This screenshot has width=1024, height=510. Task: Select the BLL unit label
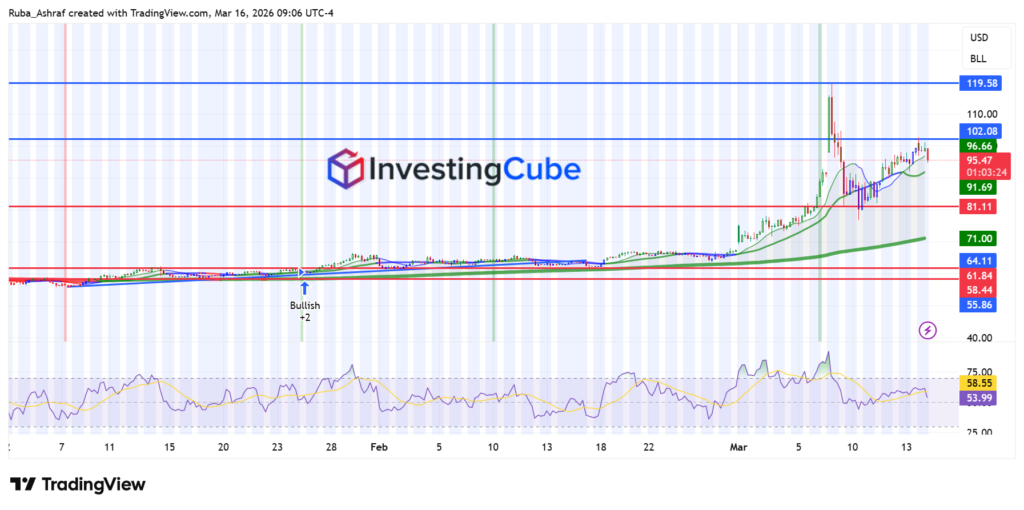[x=977, y=59]
